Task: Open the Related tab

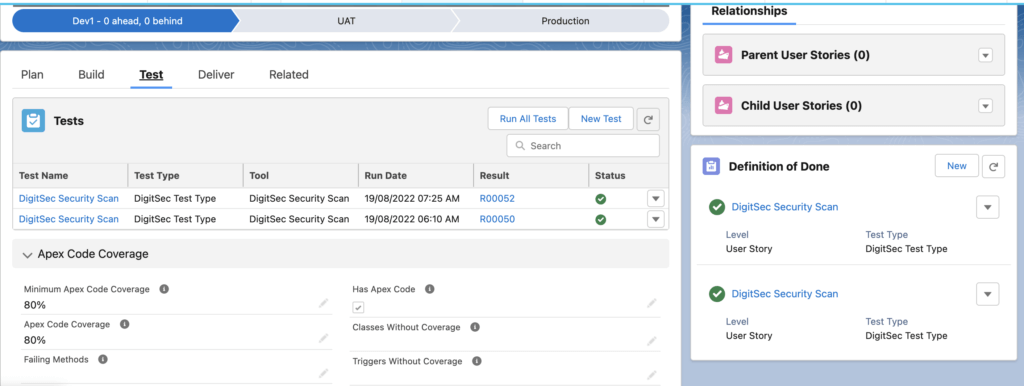Action: (x=289, y=74)
